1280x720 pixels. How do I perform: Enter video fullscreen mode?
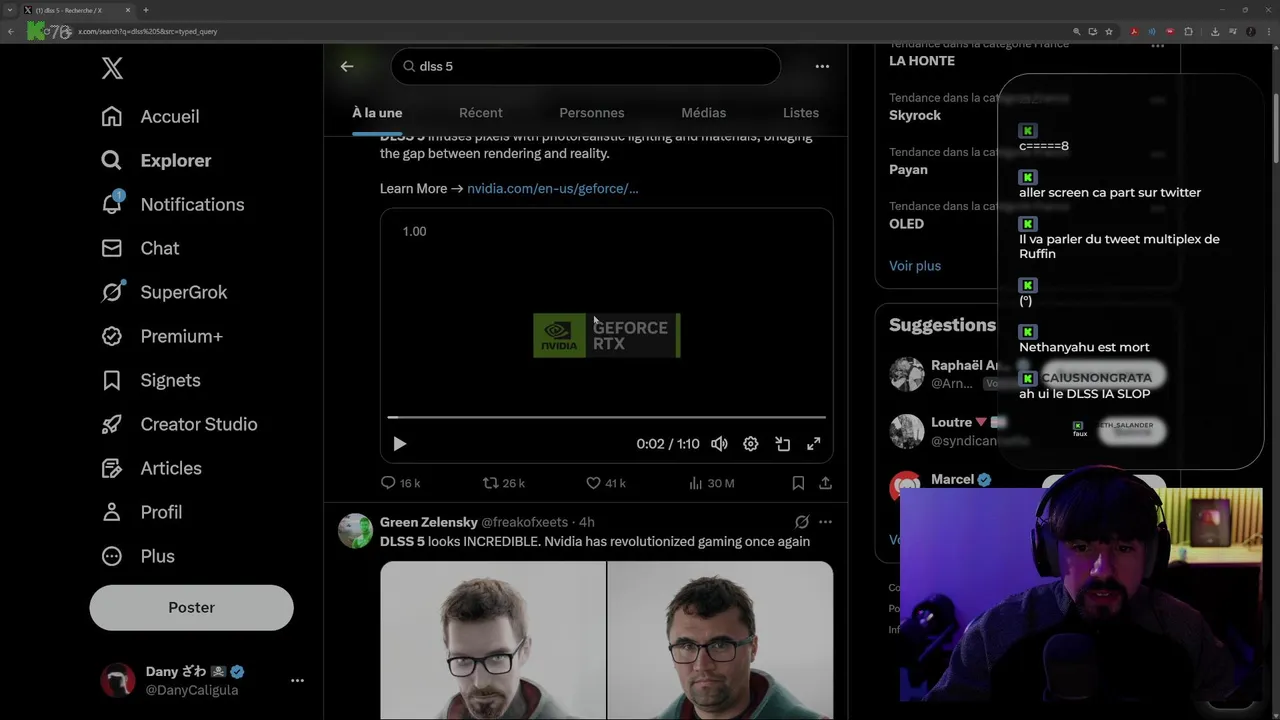click(814, 444)
